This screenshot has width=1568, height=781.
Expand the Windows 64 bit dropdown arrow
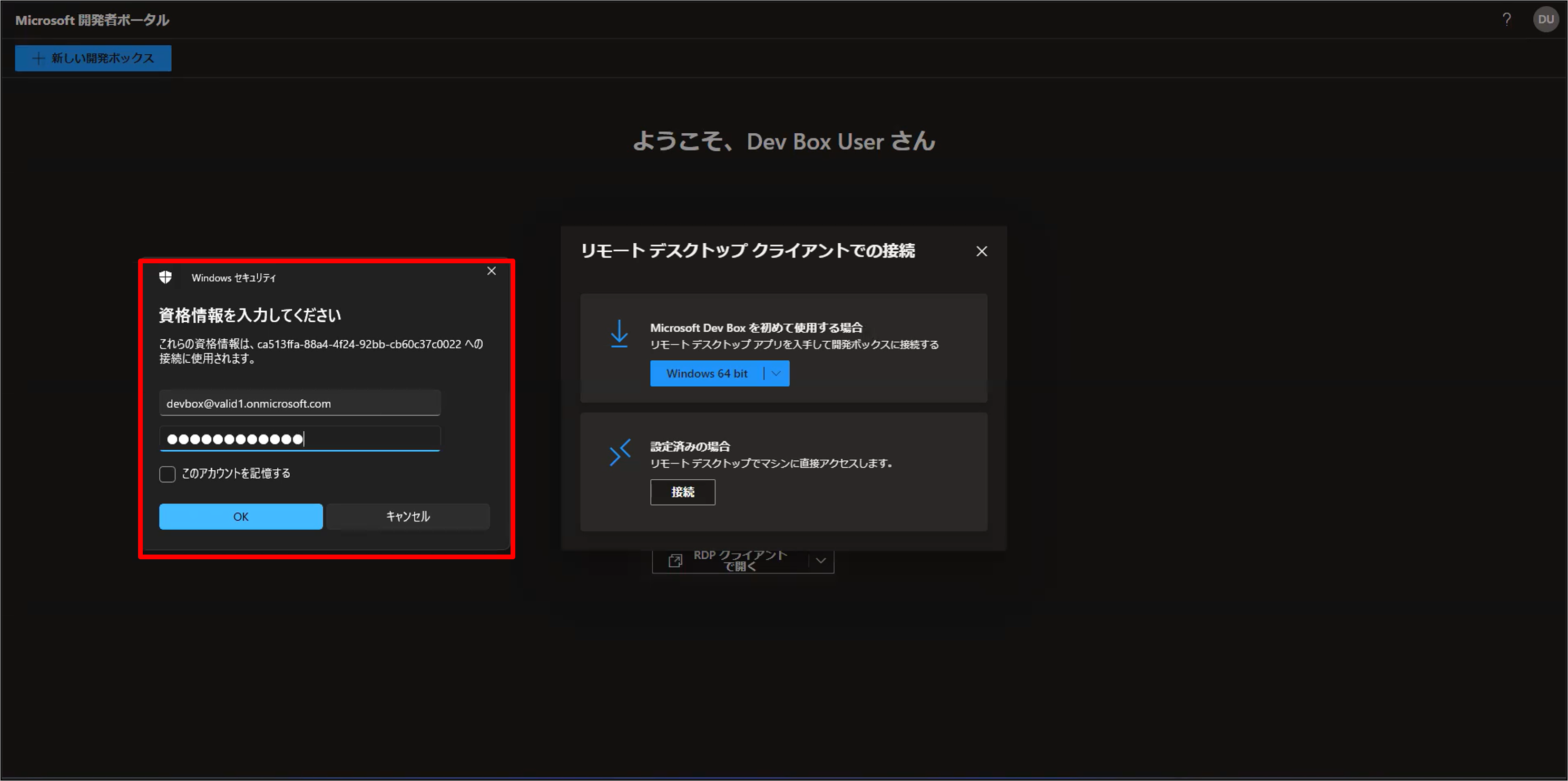click(776, 373)
